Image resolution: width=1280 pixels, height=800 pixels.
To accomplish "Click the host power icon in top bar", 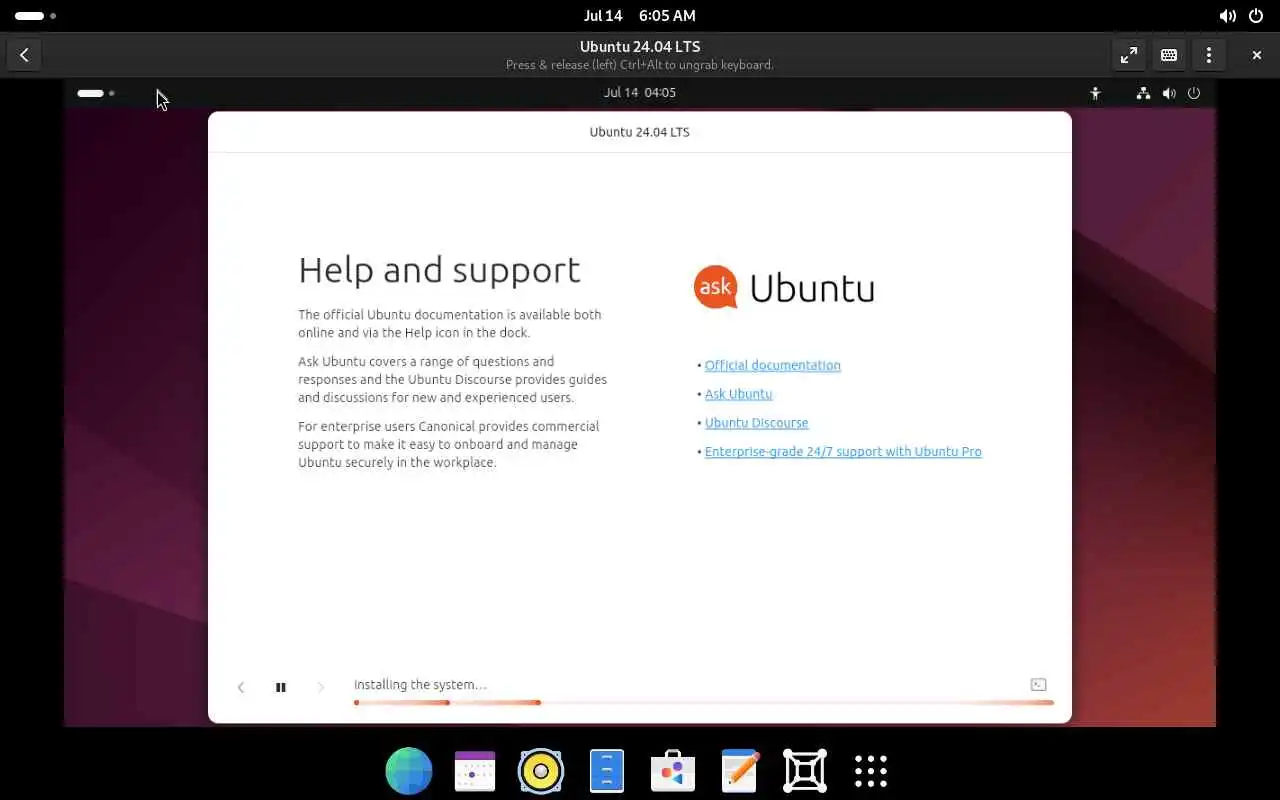I will pos(1256,16).
